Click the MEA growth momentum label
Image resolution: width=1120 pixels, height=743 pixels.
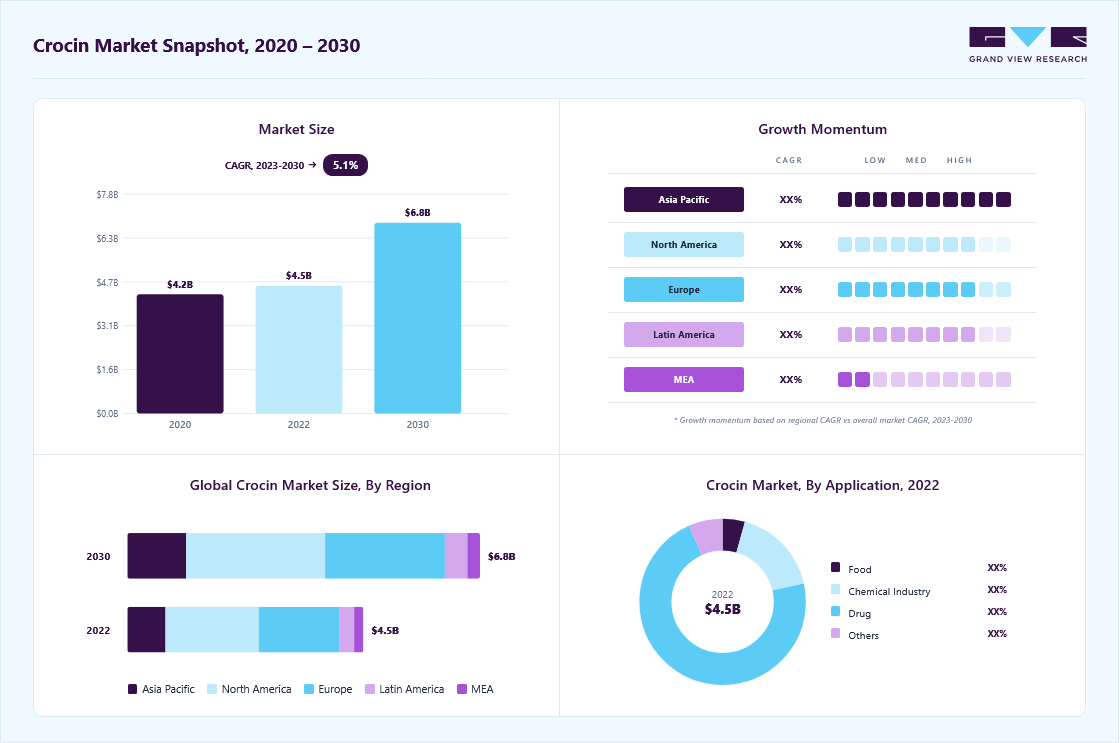(684, 379)
